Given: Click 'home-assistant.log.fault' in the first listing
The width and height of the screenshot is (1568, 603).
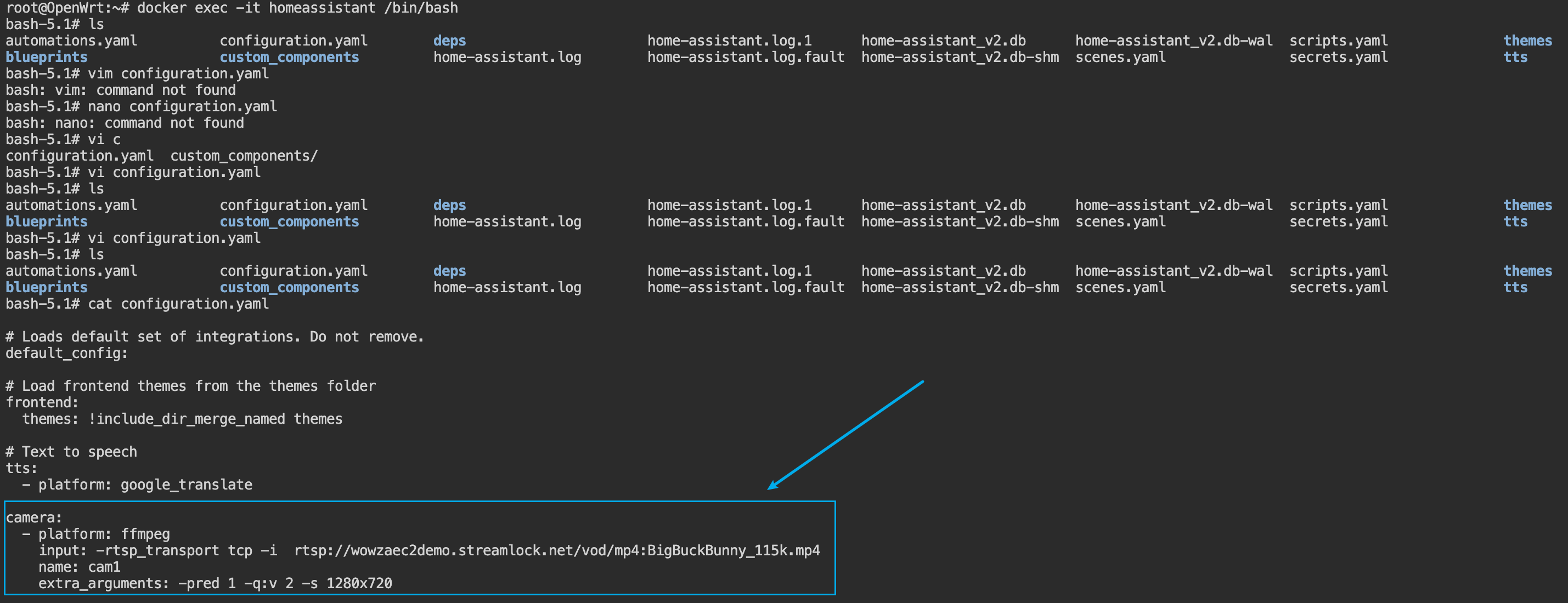Looking at the screenshot, I should pos(746,57).
